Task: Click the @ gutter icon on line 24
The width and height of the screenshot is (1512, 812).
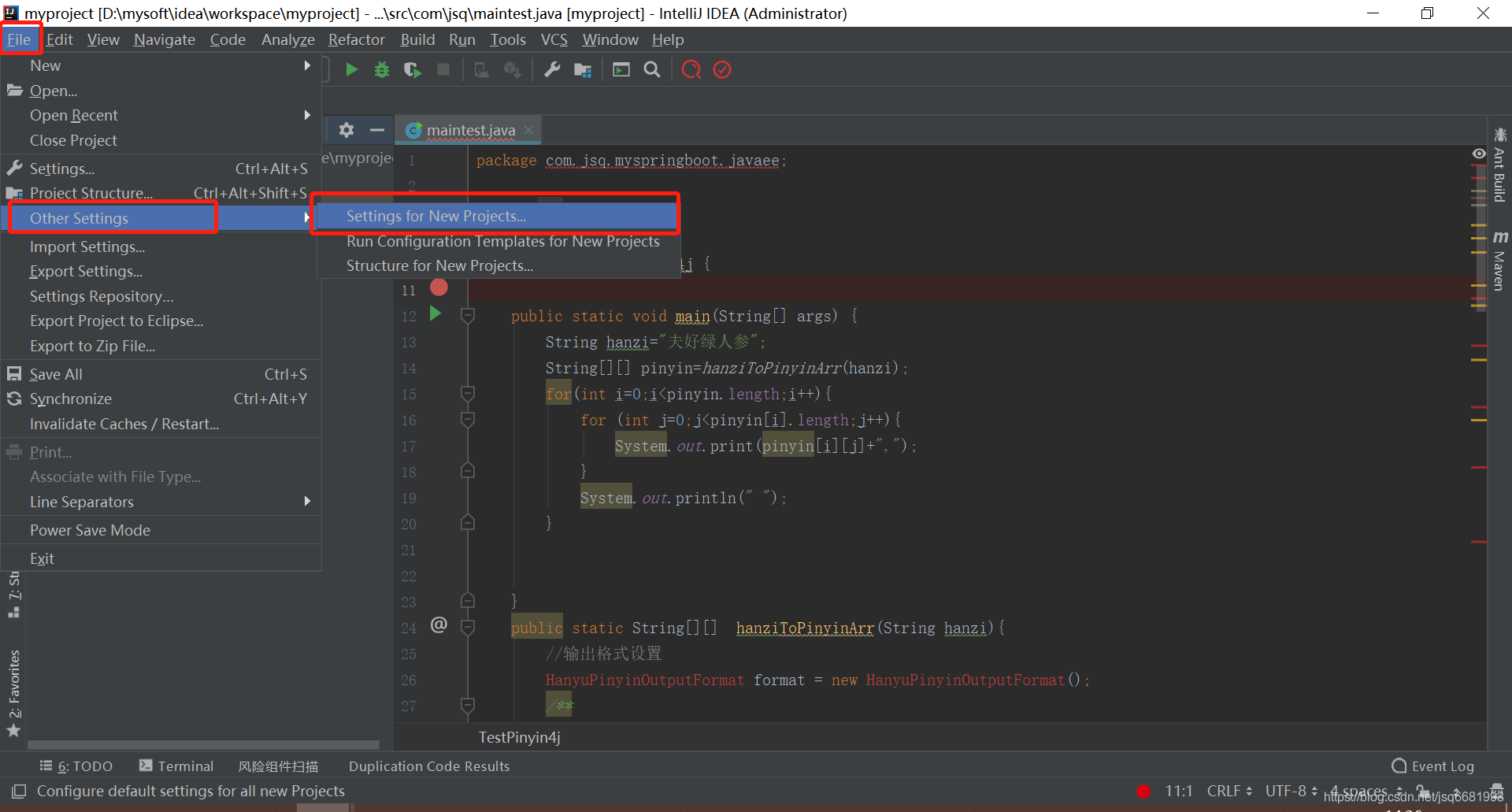Action: coord(439,625)
